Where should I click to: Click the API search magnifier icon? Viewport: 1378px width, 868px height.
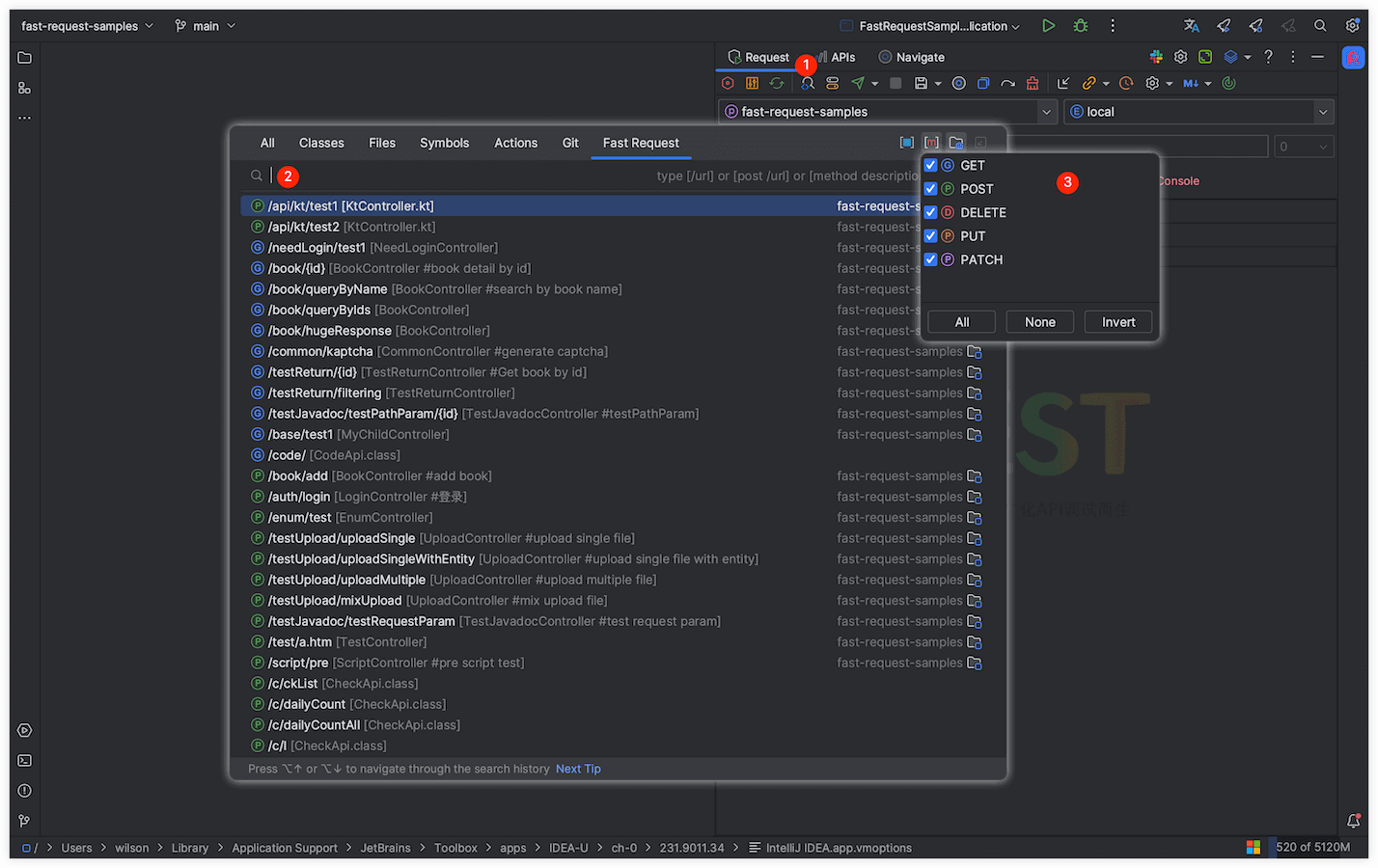point(808,84)
